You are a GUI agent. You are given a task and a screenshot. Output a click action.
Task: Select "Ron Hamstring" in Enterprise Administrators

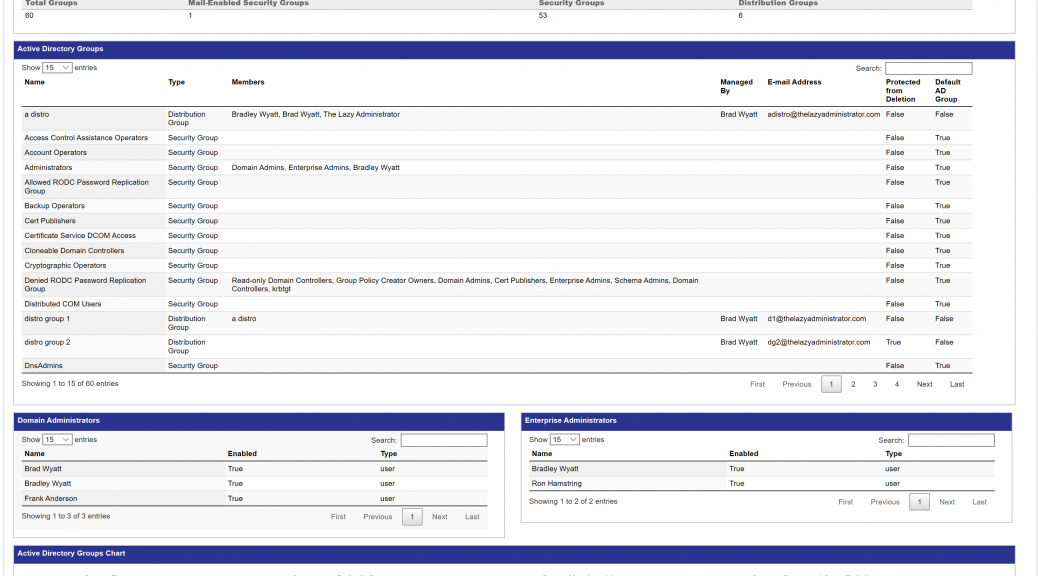coord(557,483)
